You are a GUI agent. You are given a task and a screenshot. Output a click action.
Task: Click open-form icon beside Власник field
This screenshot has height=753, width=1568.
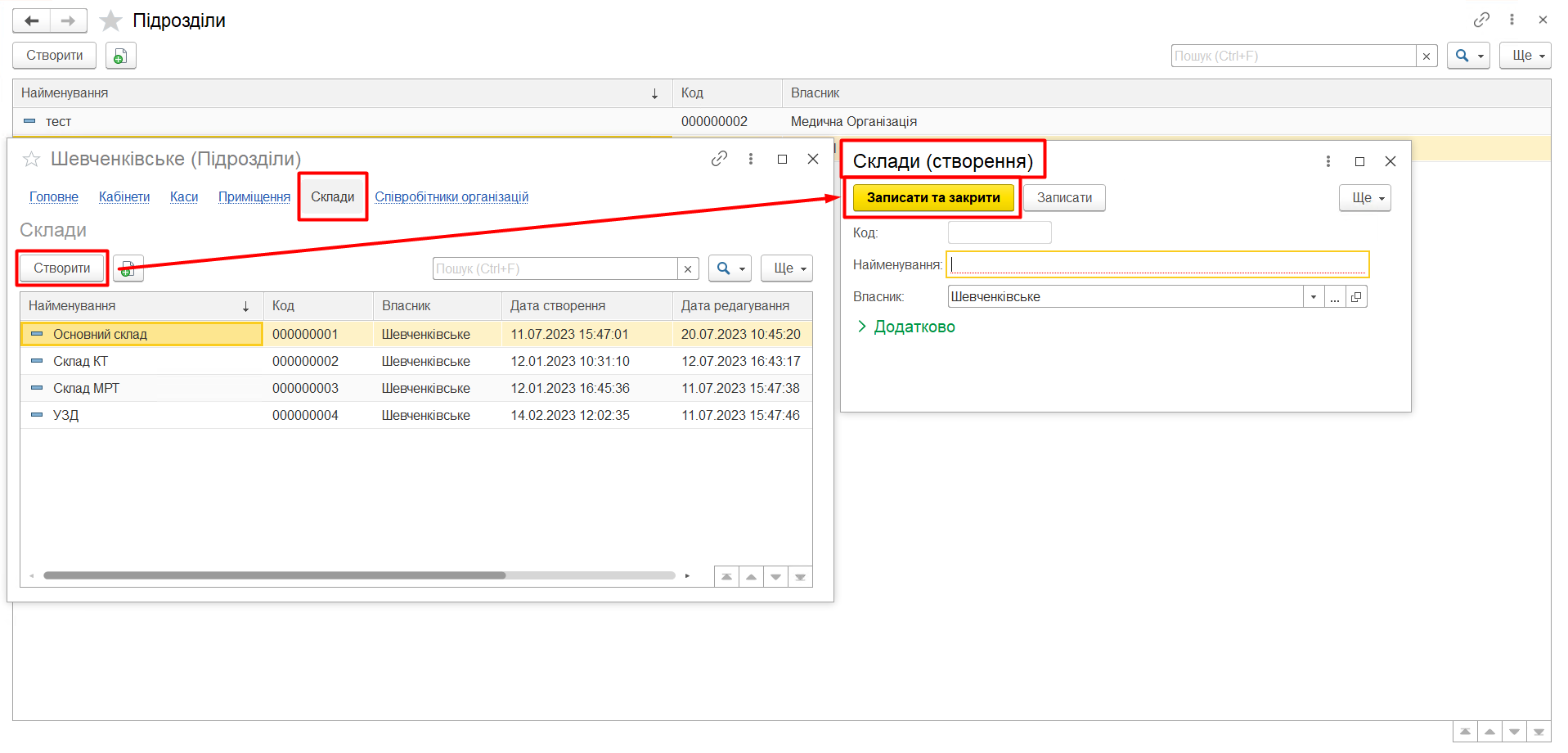[1356, 297]
